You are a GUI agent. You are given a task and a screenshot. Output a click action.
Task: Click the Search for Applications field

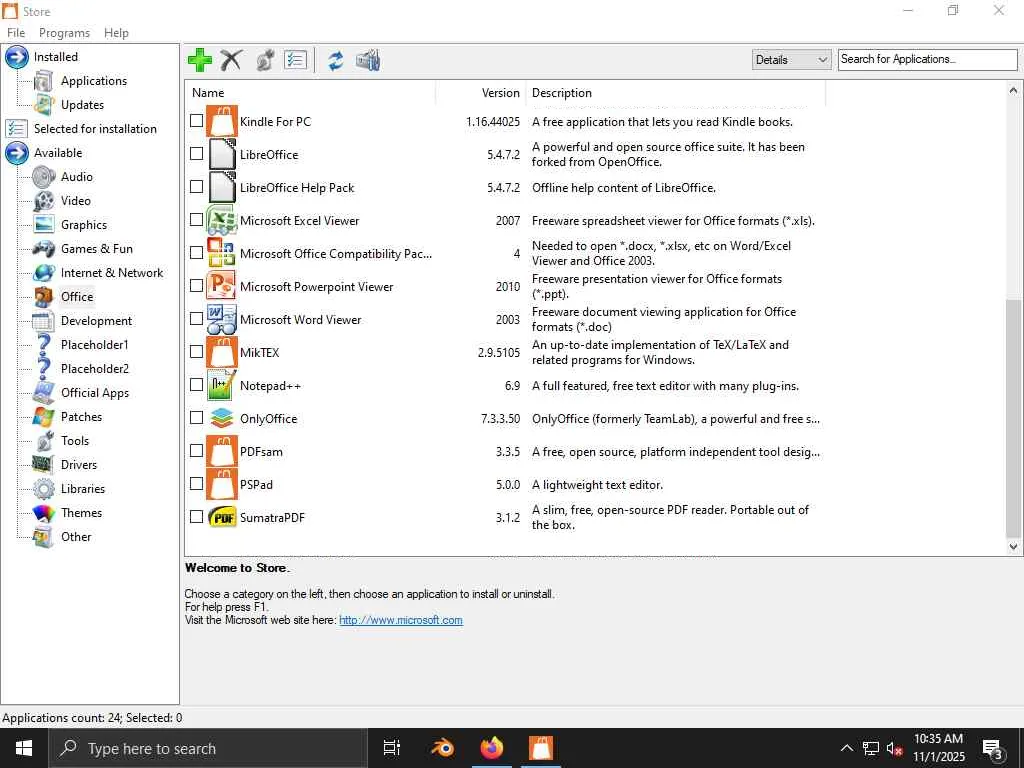927,59
